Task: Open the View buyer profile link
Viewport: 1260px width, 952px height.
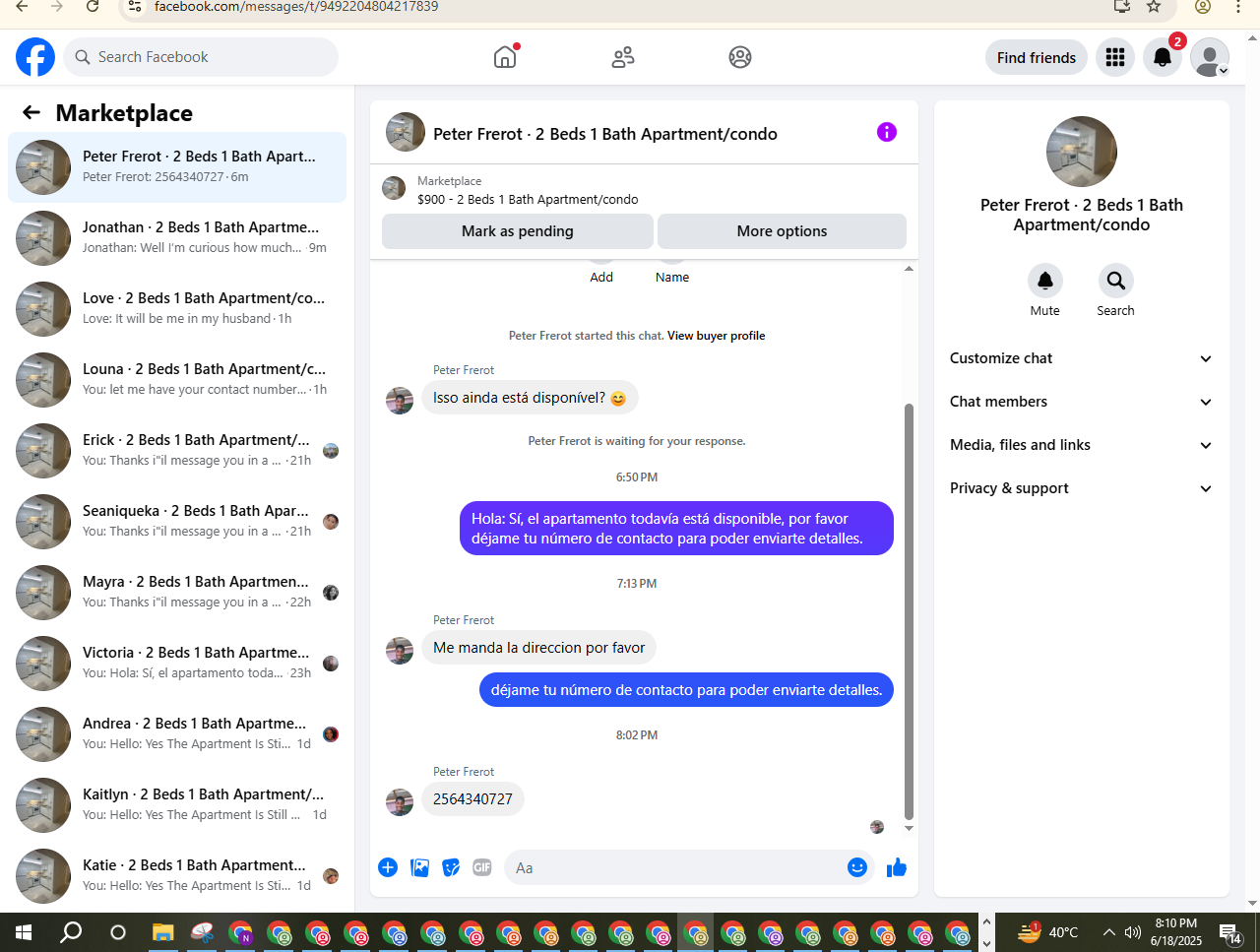Action: (717, 336)
